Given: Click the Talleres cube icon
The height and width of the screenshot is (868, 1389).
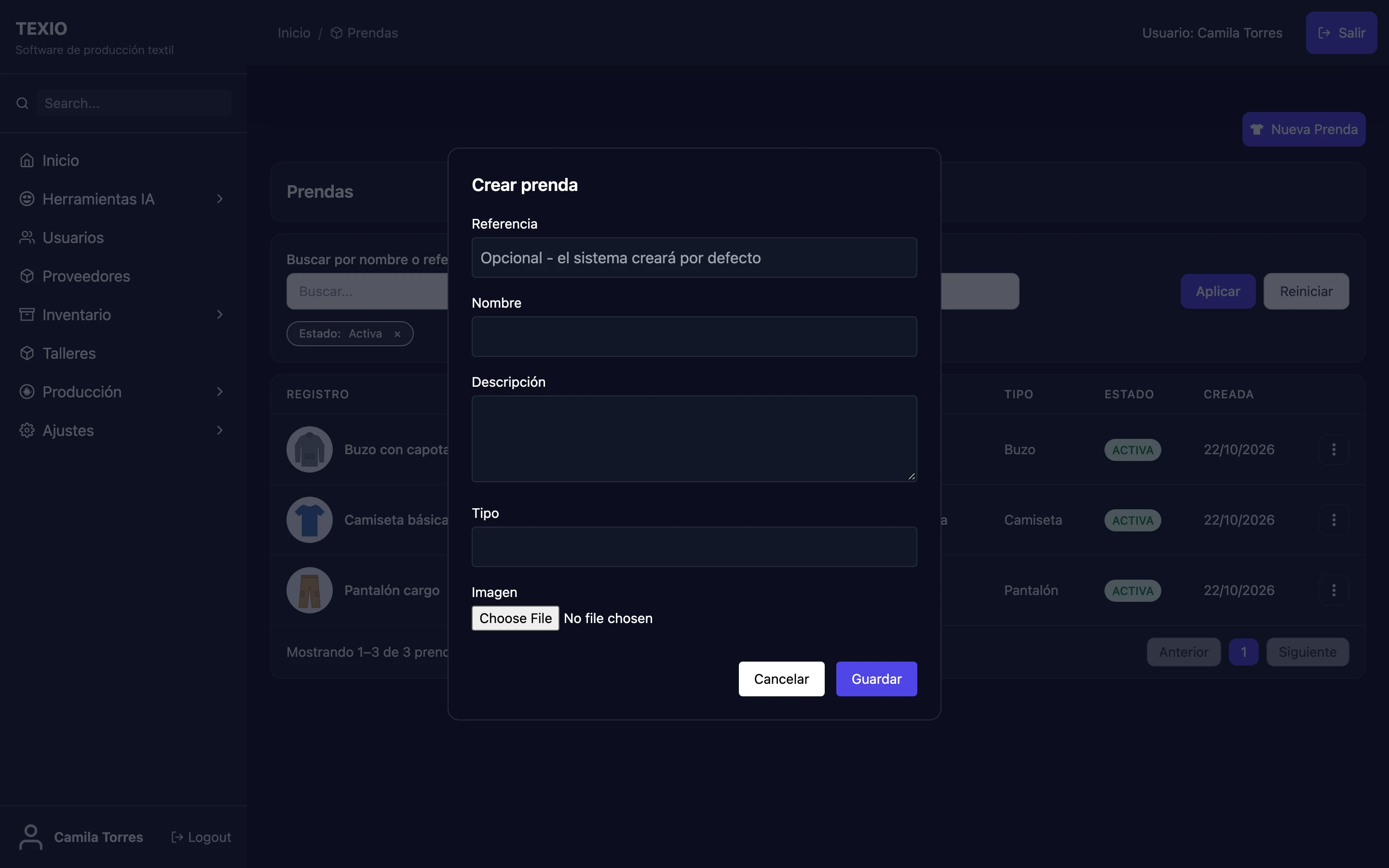Looking at the screenshot, I should pos(27,353).
